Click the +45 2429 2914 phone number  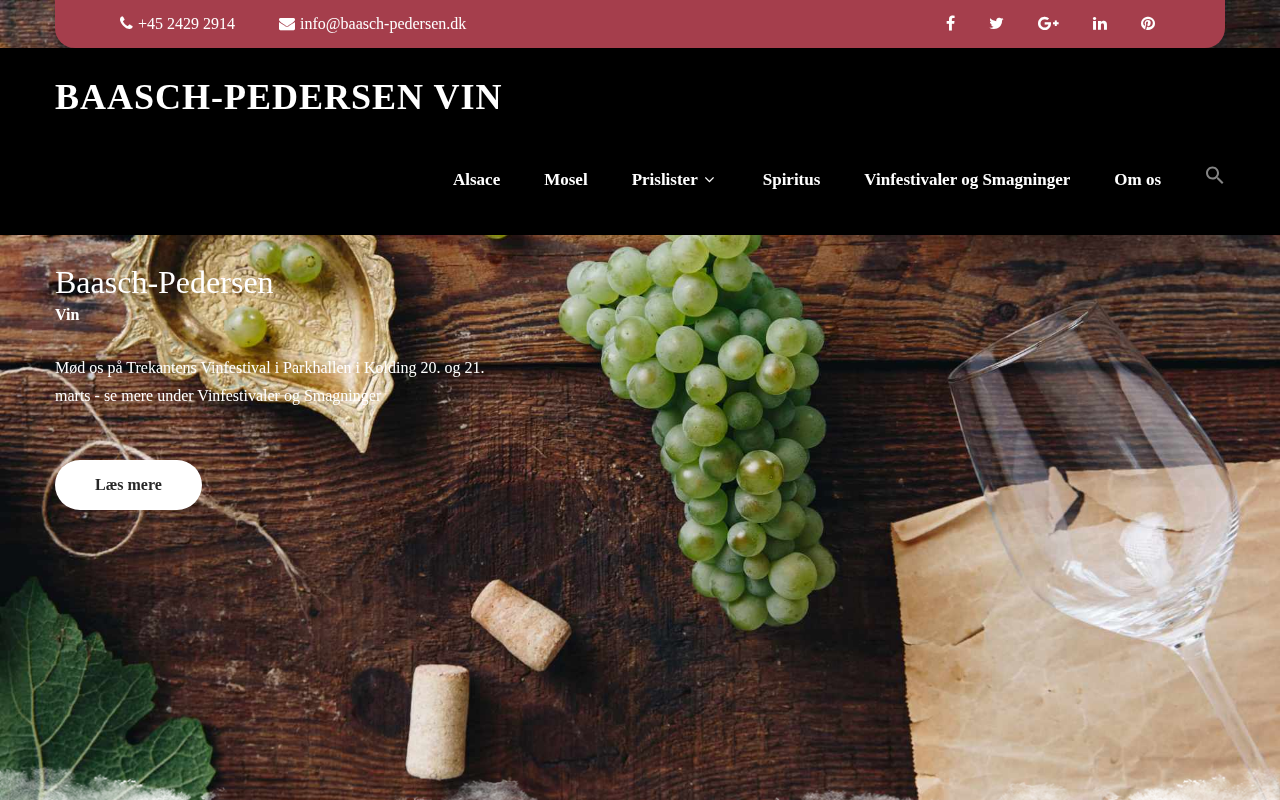pyautogui.click(x=187, y=24)
